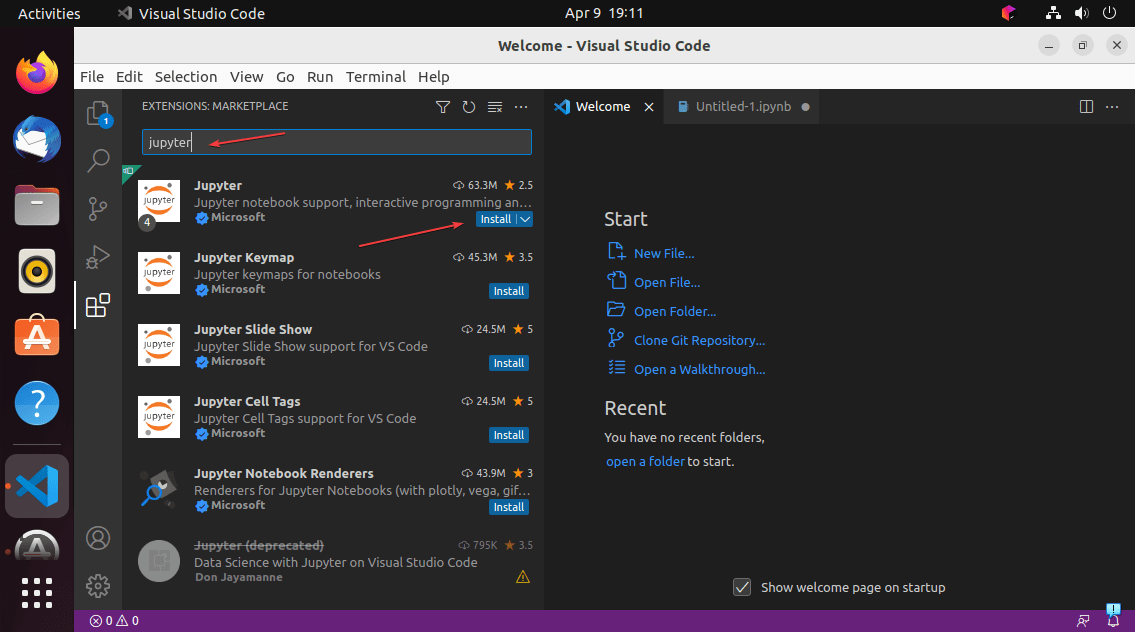Viewport: 1135px width, 632px height.
Task: Select the Jupyter Keymap extension title
Action: (244, 258)
